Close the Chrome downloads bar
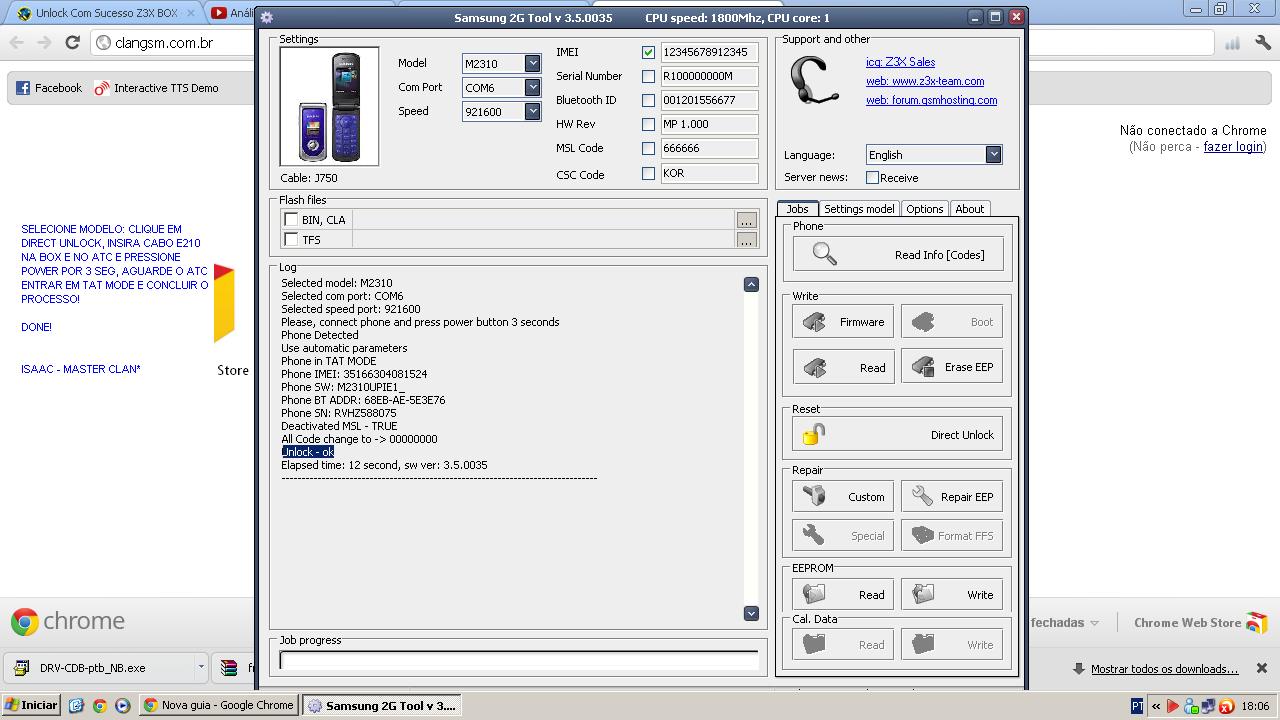Viewport: 1280px width, 720px height. (1261, 668)
